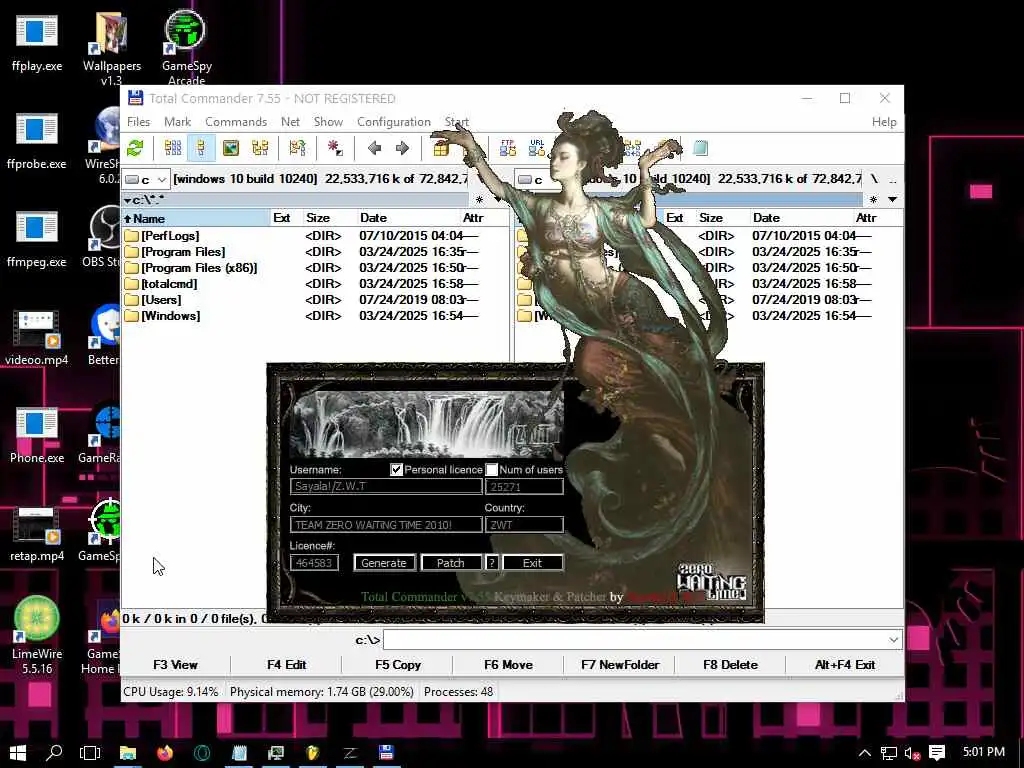Go to root with backslash button
Viewport: 1024px width, 768px height.
click(x=874, y=179)
